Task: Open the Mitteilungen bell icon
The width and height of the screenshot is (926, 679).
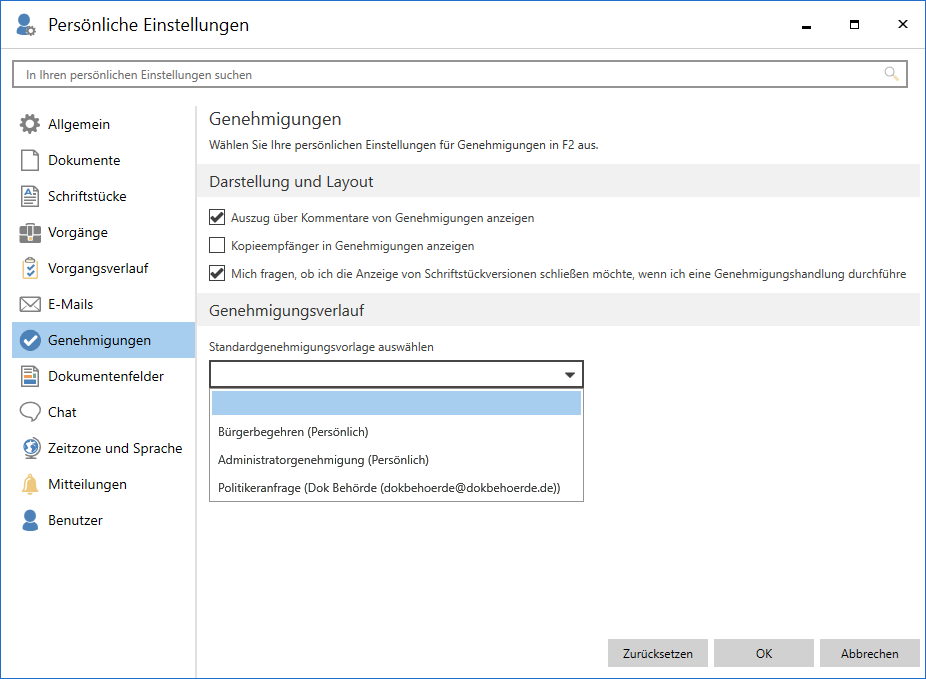Action: click(x=30, y=485)
